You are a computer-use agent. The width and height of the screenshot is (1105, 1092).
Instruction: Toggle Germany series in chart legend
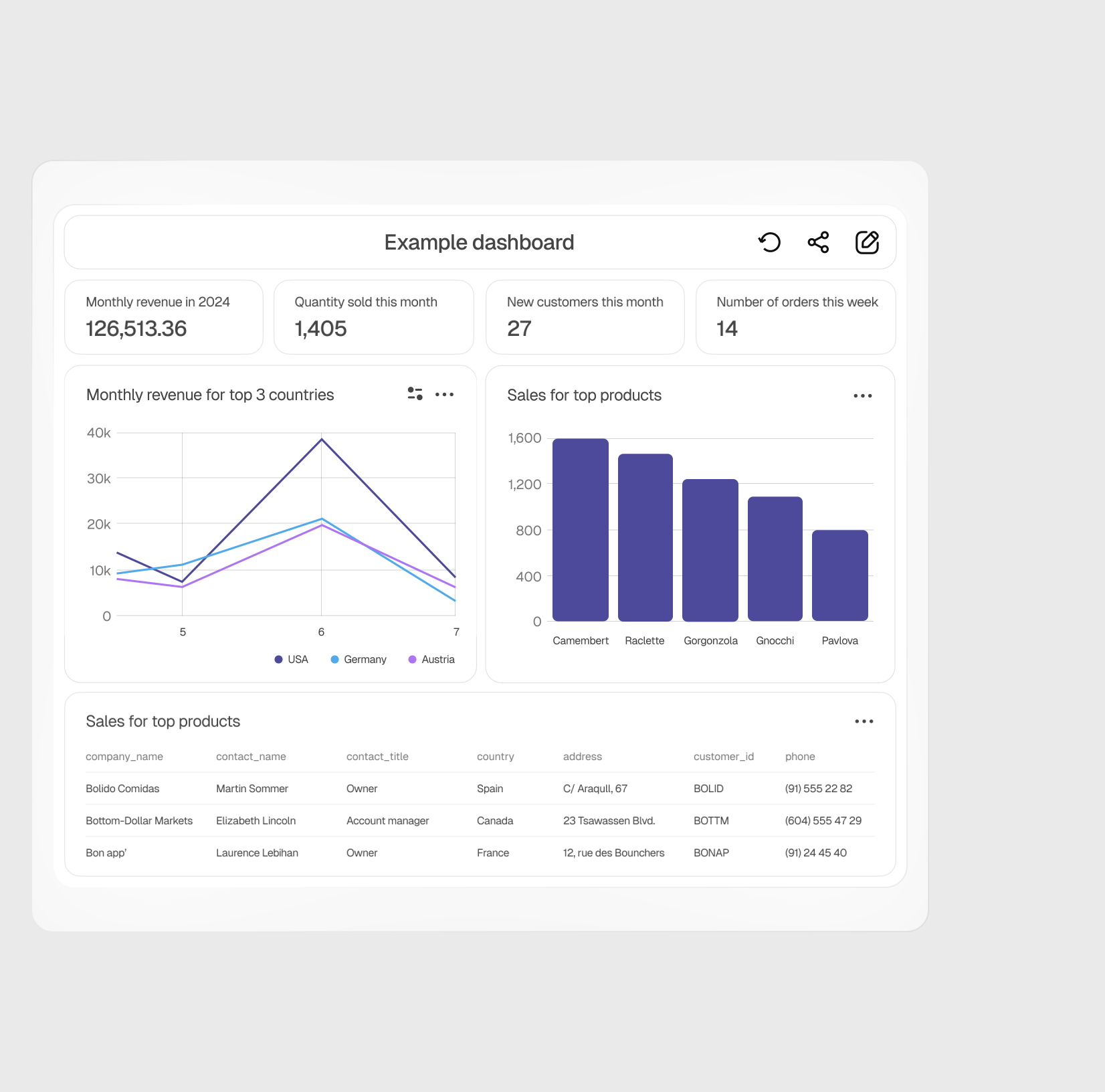click(359, 660)
